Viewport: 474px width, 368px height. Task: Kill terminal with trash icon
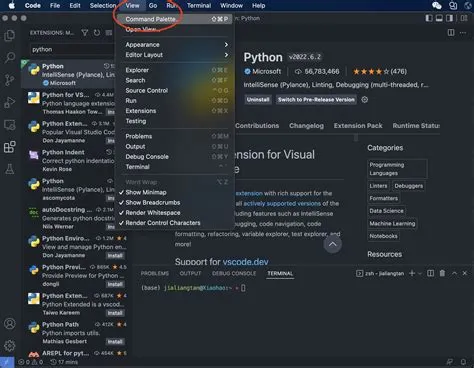coord(442,273)
